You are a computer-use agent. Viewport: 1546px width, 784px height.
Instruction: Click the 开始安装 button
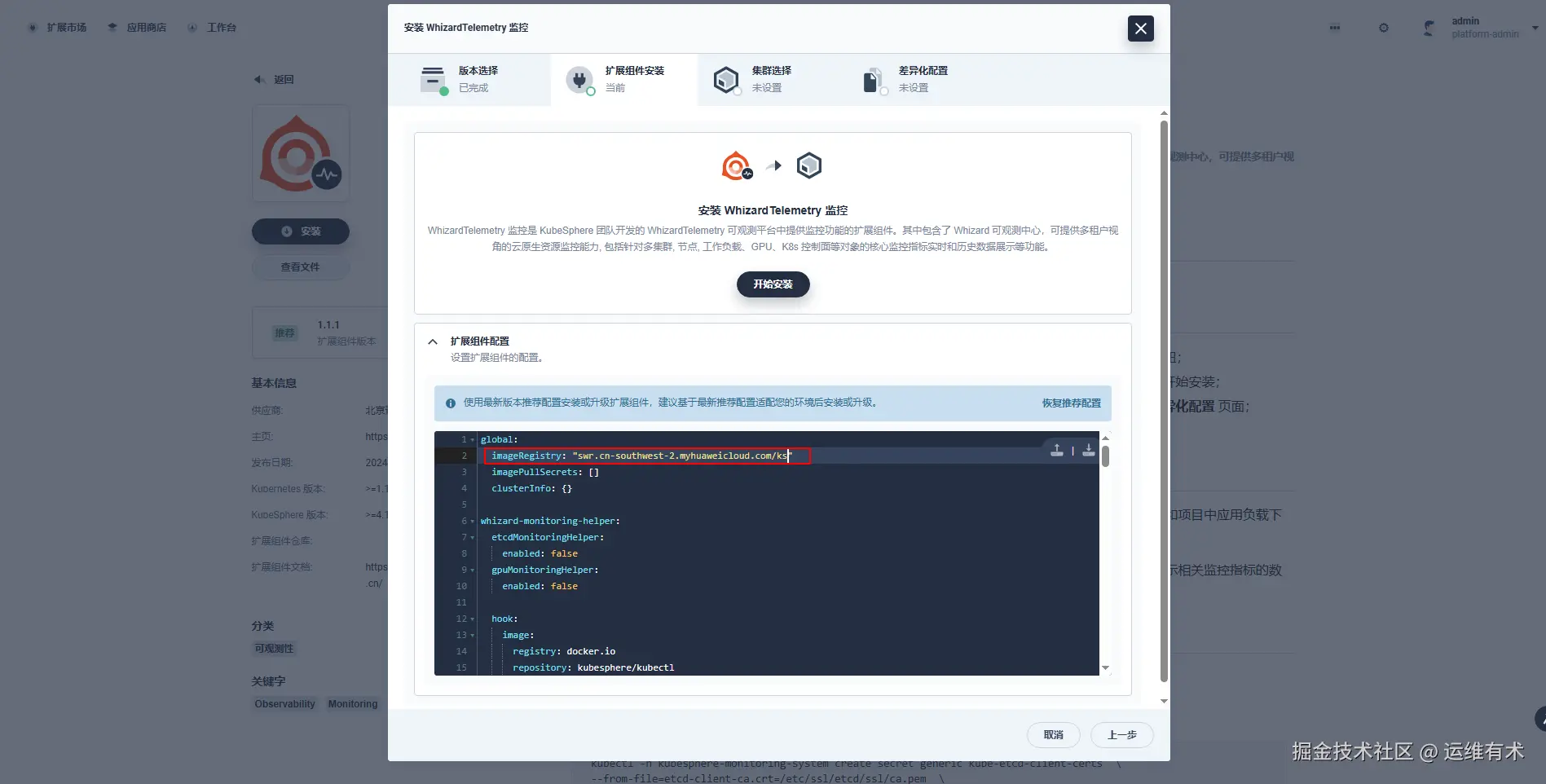coord(773,284)
